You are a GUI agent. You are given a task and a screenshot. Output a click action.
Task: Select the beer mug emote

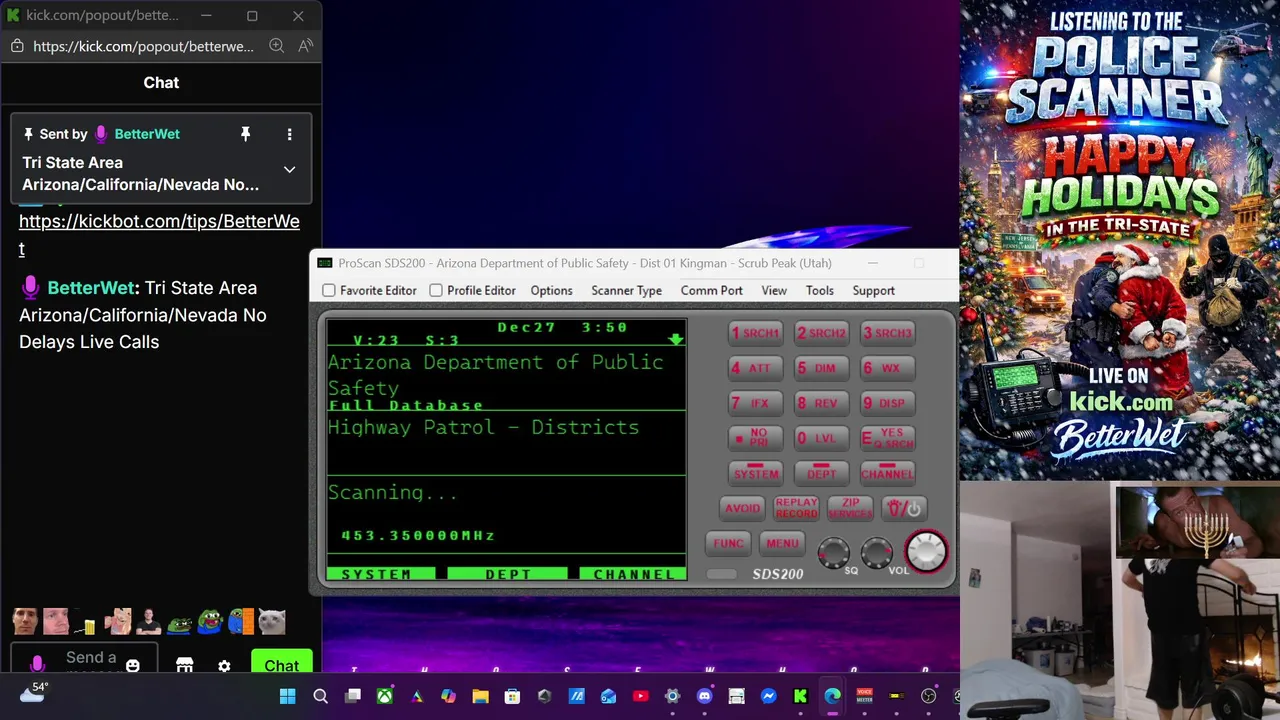[x=86, y=623]
